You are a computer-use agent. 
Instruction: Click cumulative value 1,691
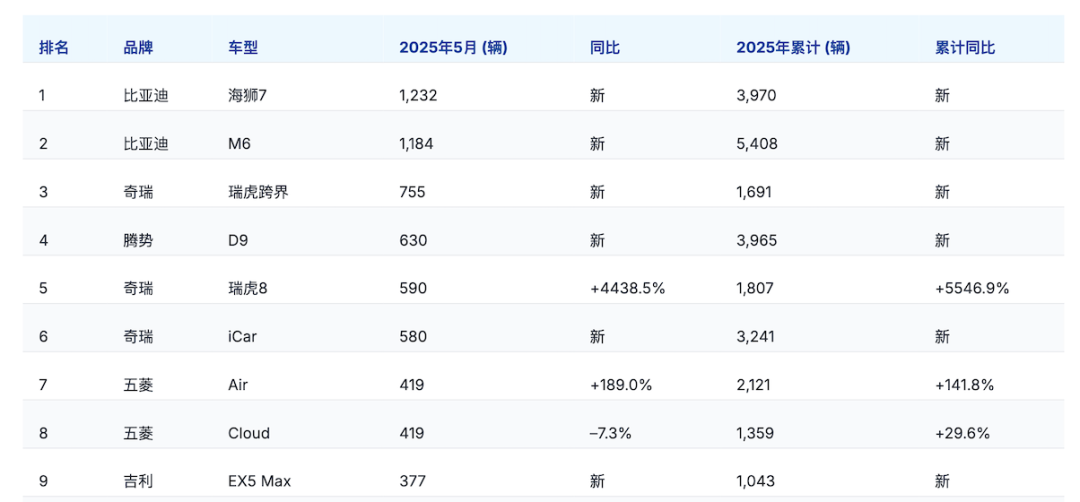click(x=755, y=192)
